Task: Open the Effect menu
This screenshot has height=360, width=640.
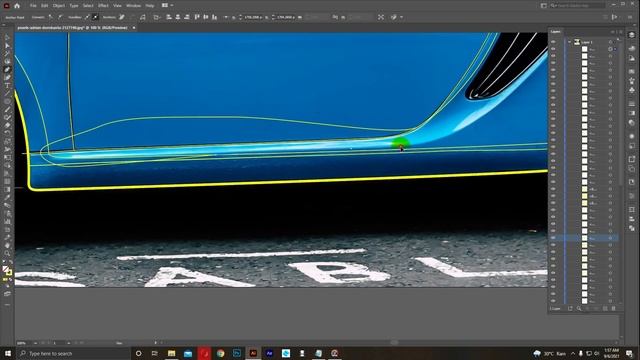Action: tap(103, 6)
